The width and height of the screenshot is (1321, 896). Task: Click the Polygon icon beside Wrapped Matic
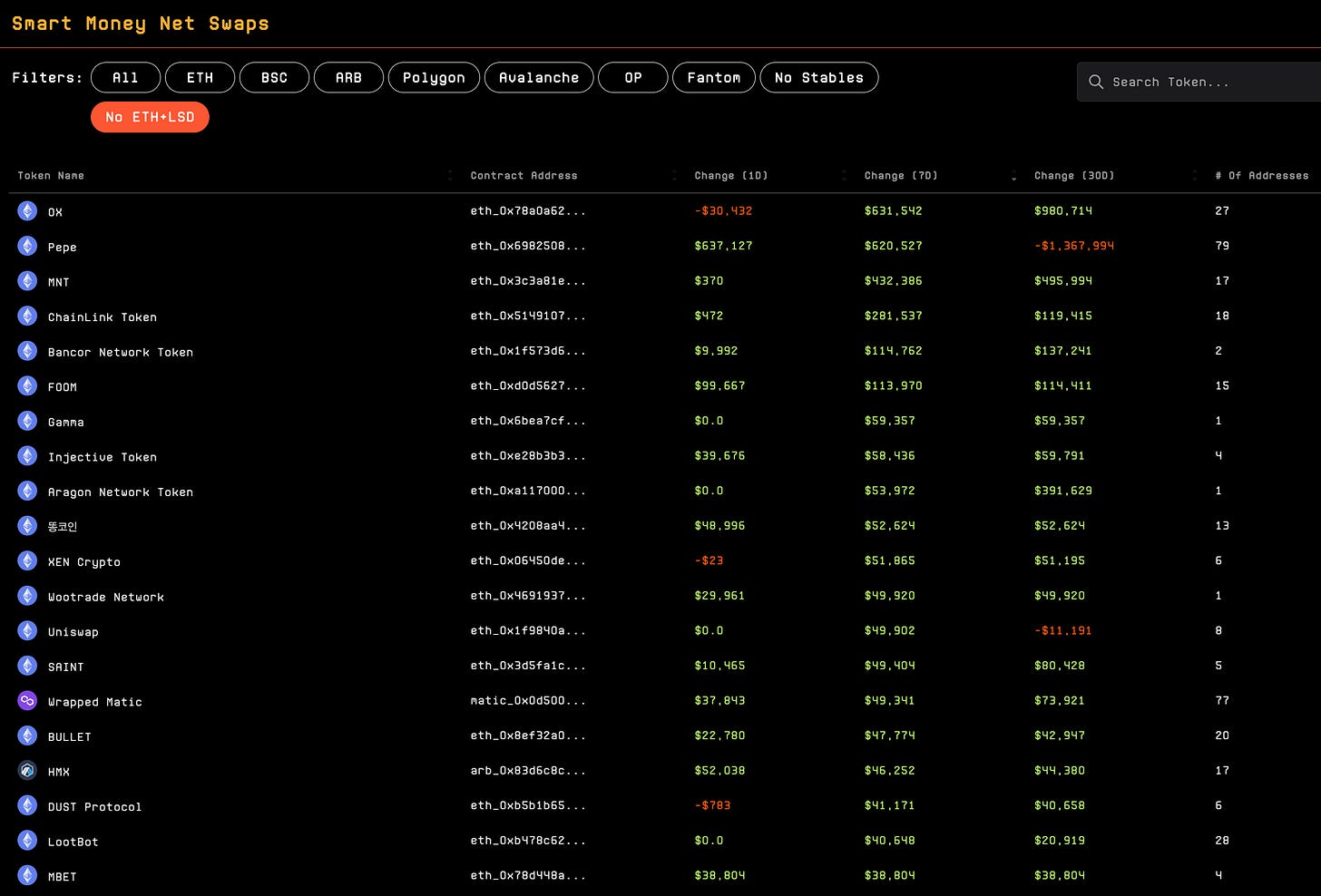(27, 701)
